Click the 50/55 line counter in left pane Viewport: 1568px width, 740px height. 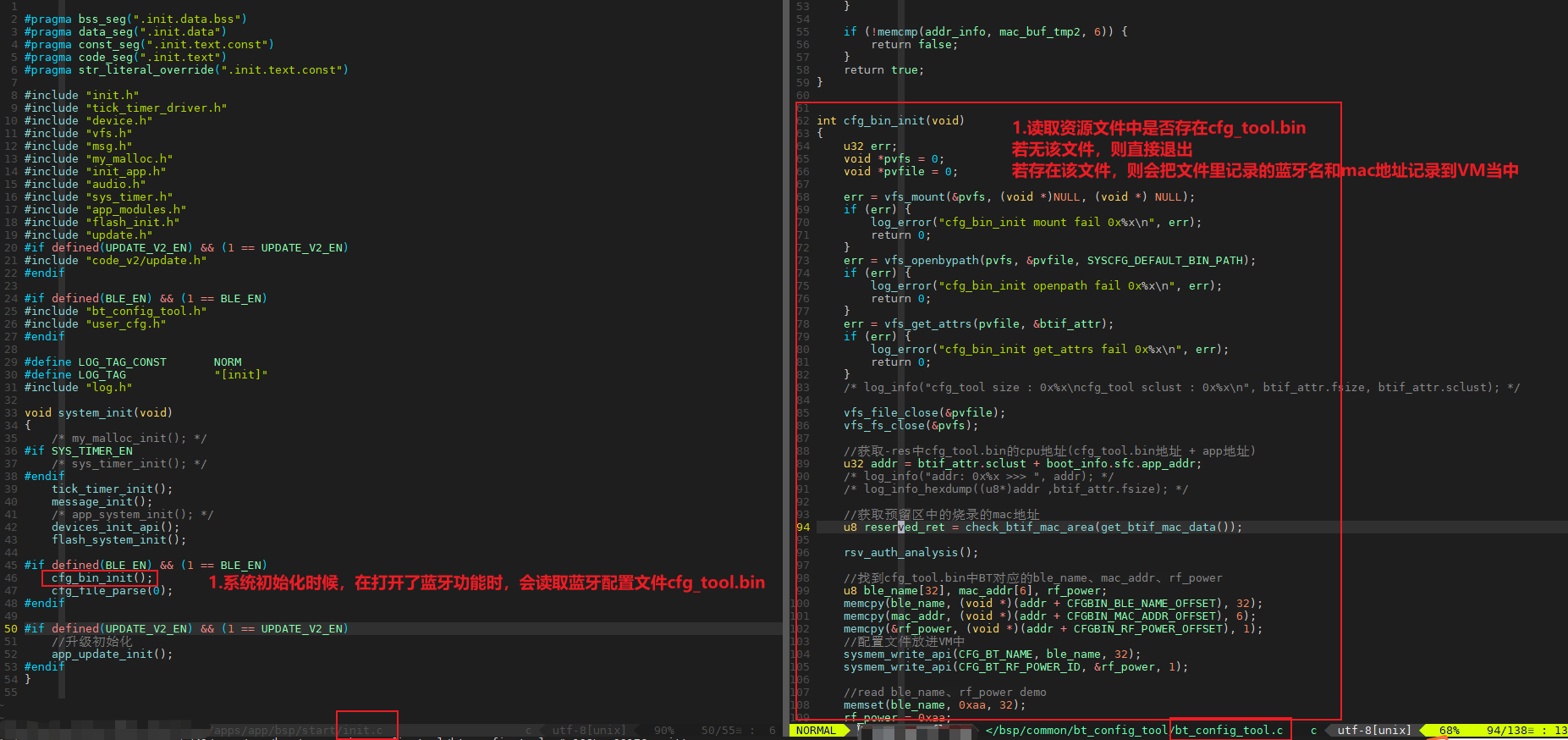pyautogui.click(x=721, y=730)
